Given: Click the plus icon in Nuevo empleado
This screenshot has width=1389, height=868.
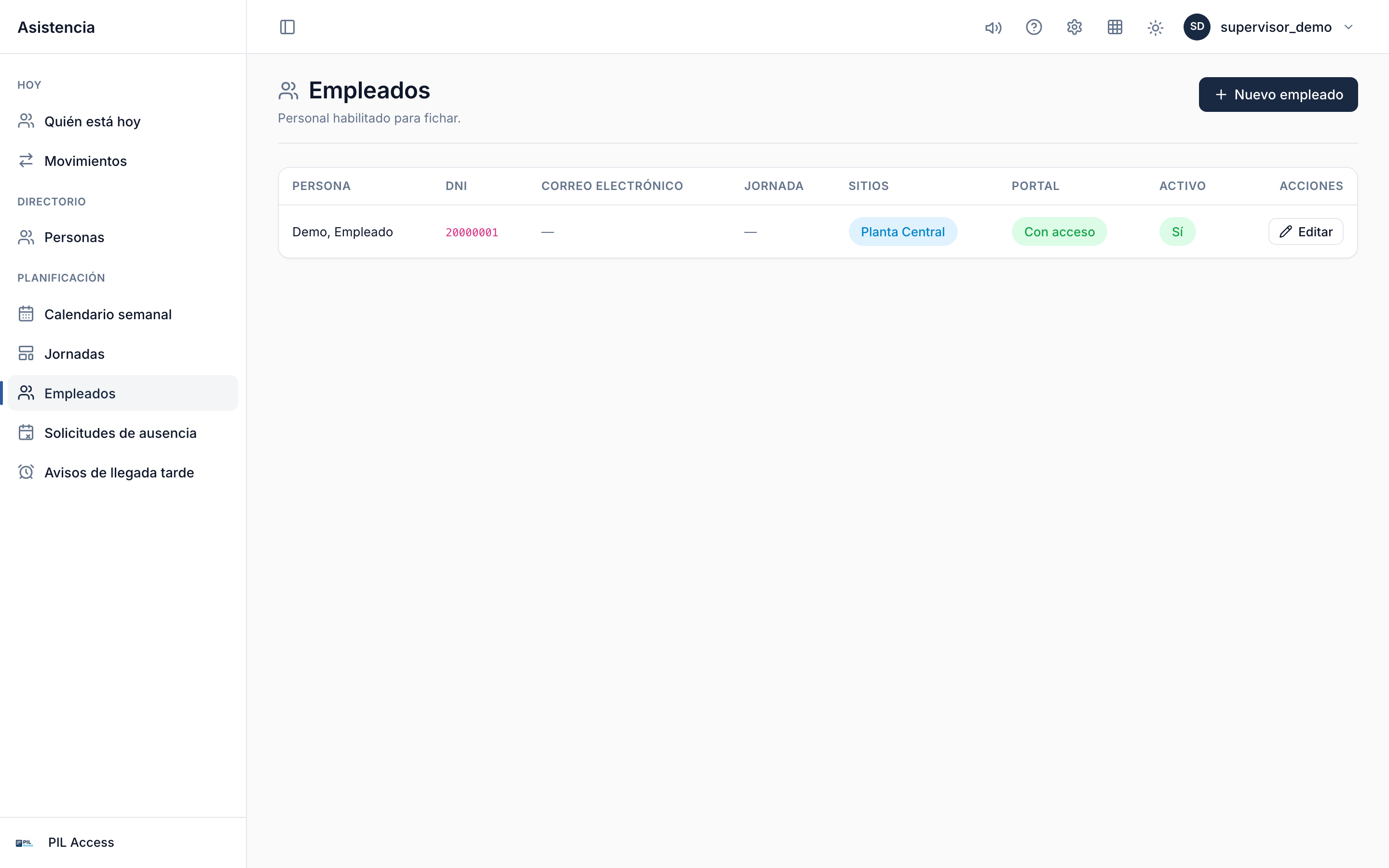Looking at the screenshot, I should pyautogui.click(x=1221, y=94).
